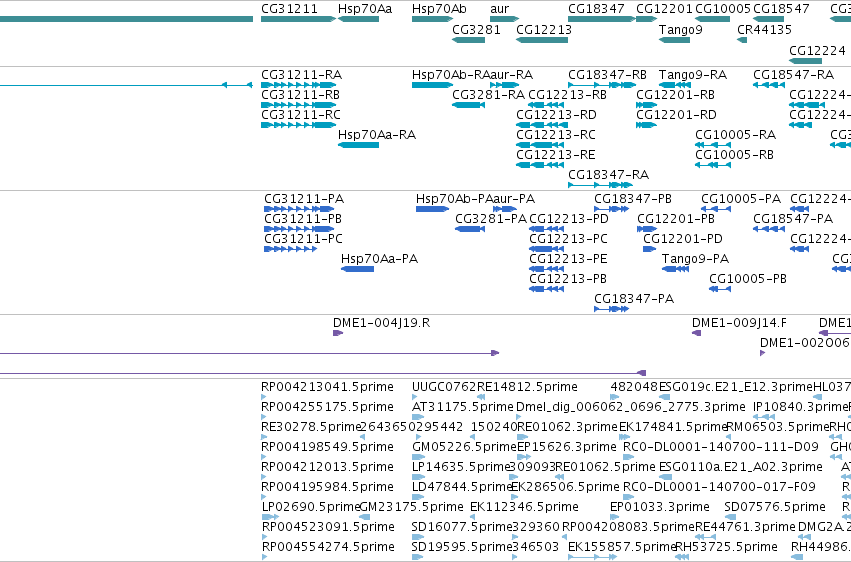This screenshot has width=851, height=562.
Task: Open the RP004198549.5prime EST label
Action: [x=327, y=448]
